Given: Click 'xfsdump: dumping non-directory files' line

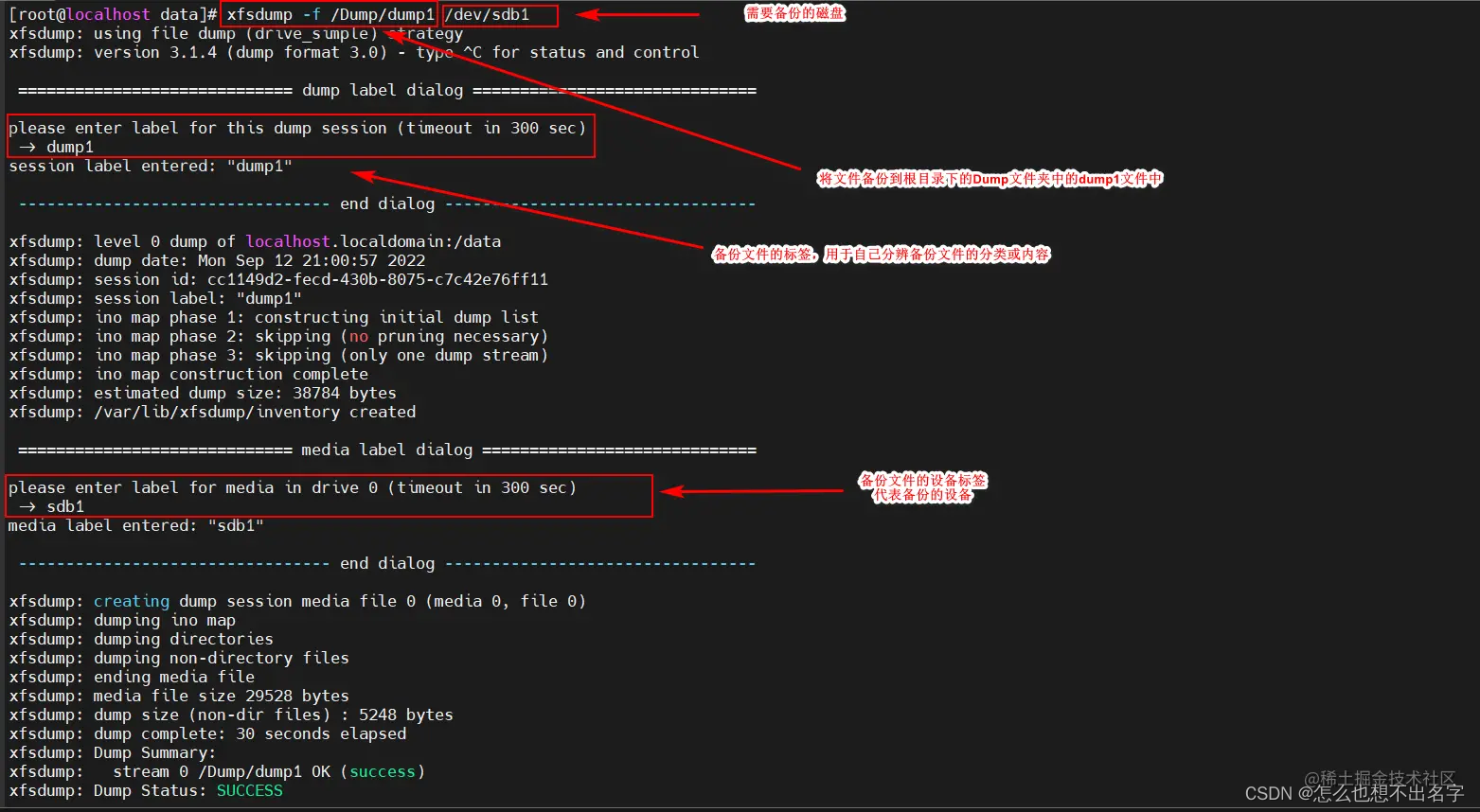Looking at the screenshot, I should point(179,658).
